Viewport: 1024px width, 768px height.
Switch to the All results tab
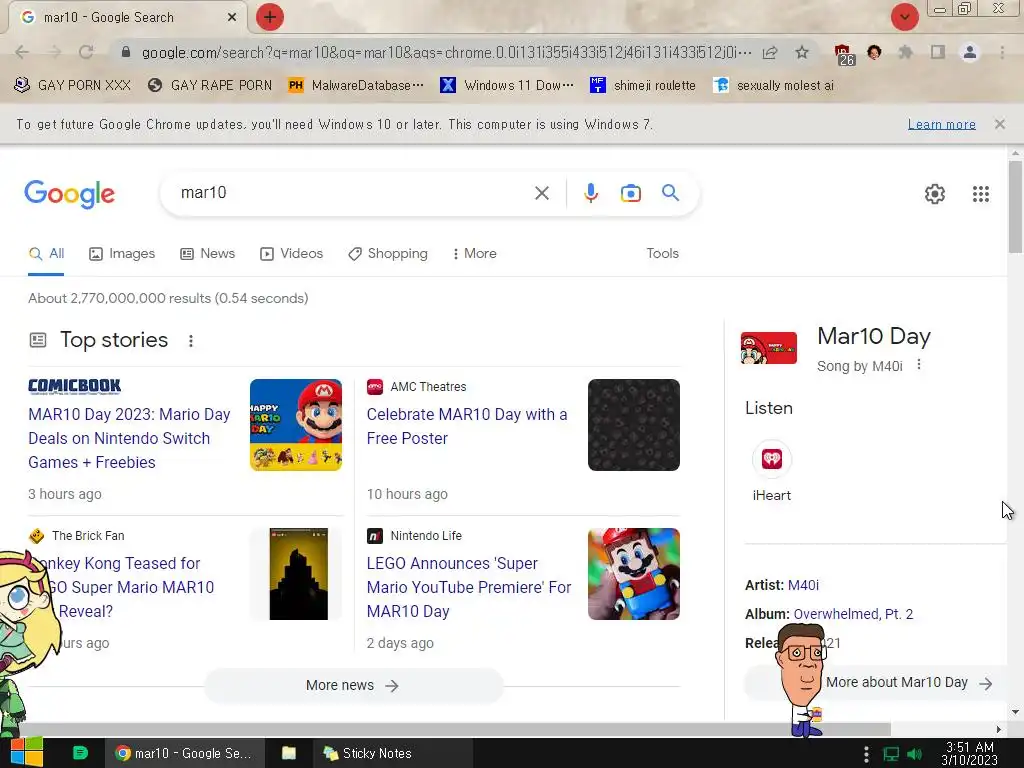[46, 253]
